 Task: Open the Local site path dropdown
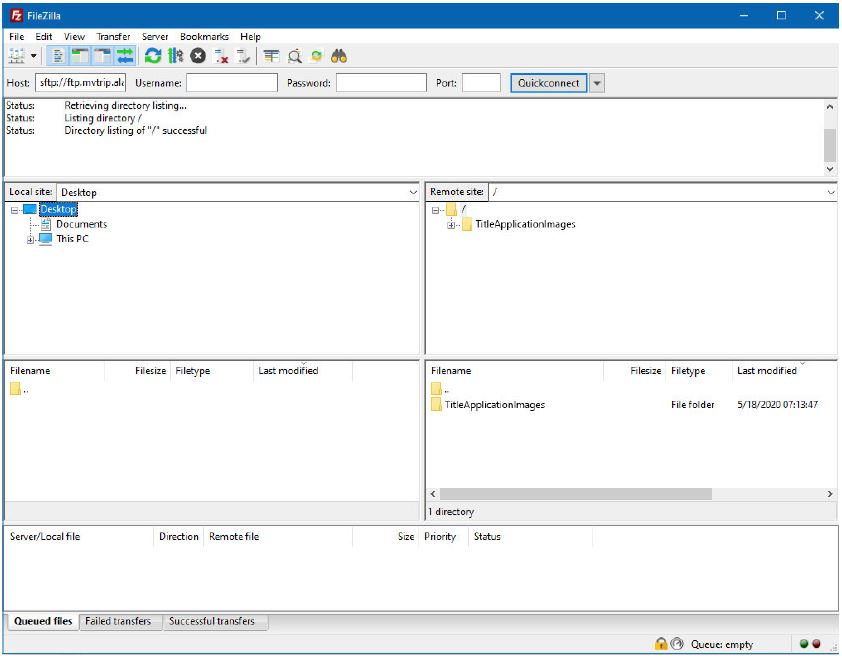pyautogui.click(x=413, y=192)
